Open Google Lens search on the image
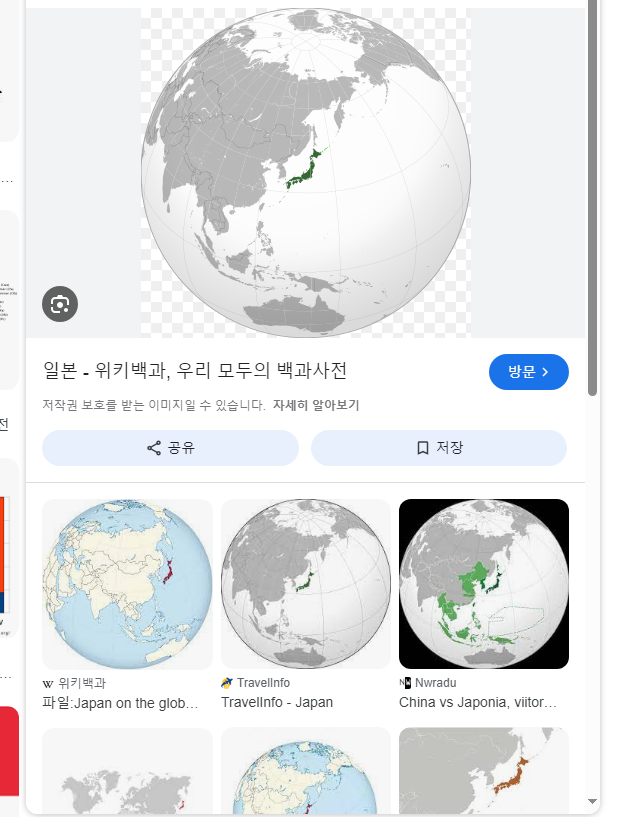620x817 pixels. coord(60,304)
